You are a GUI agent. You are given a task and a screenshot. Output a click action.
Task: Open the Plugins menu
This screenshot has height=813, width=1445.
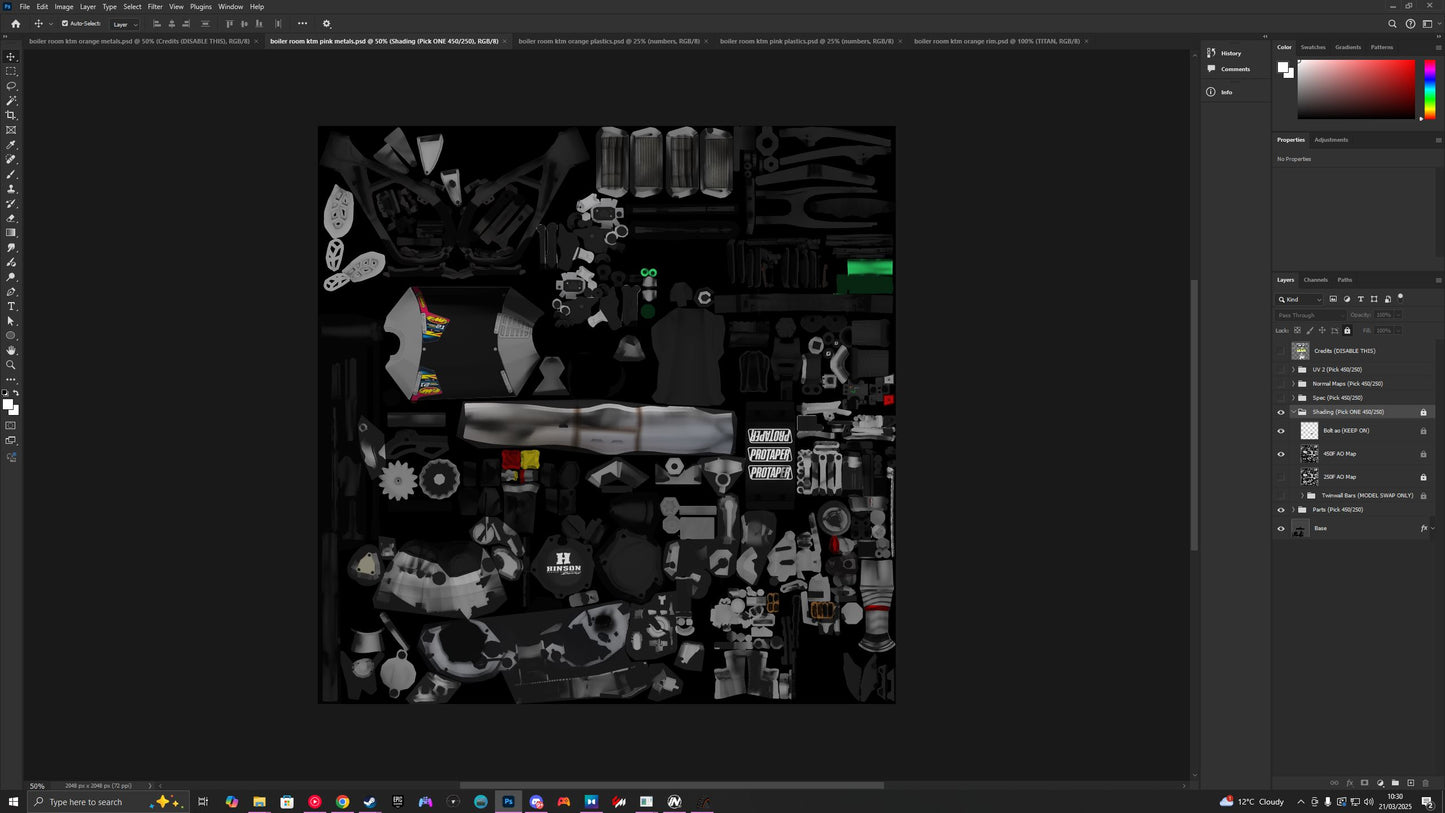tap(201, 7)
